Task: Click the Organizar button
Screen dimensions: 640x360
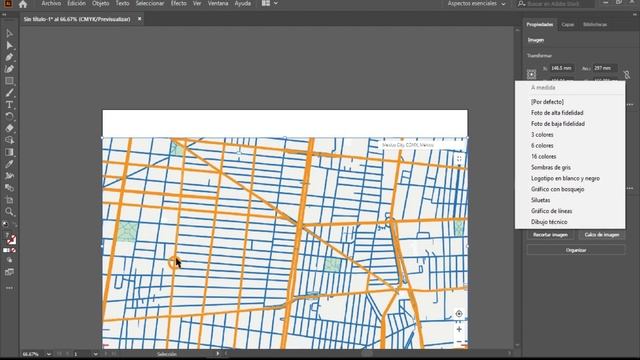Action: pos(576,250)
